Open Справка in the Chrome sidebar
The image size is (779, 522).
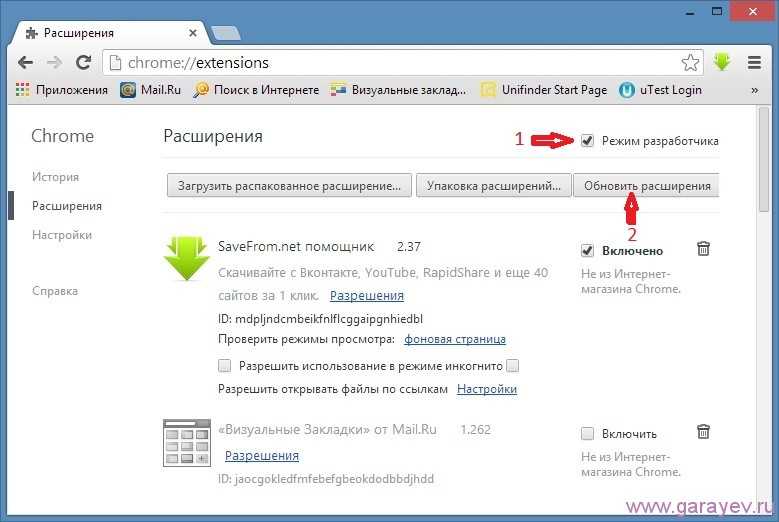click(x=55, y=291)
